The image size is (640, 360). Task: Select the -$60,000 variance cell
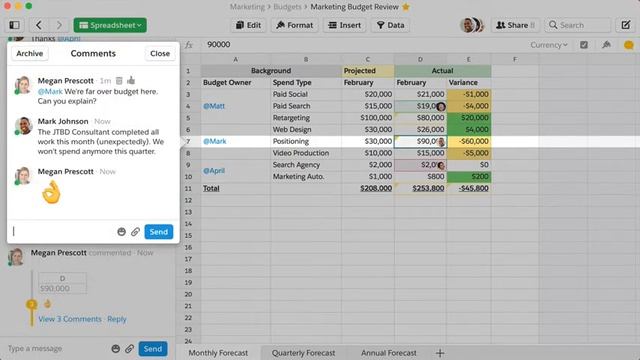tap(469, 141)
